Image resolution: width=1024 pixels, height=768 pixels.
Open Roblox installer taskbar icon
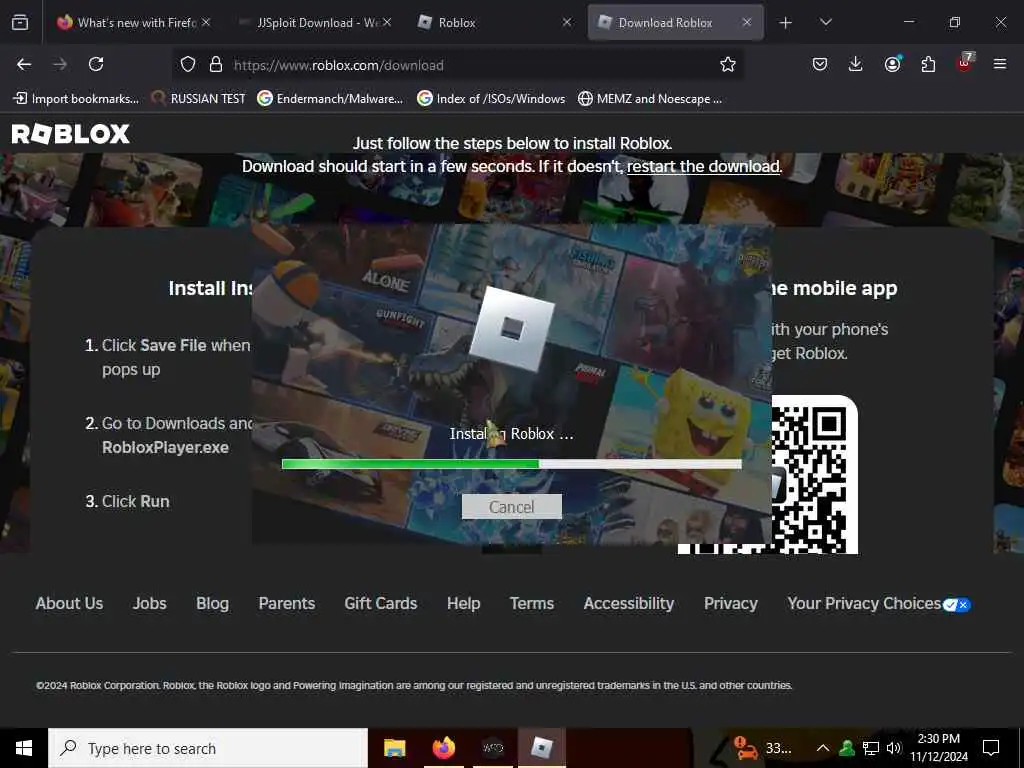542,748
